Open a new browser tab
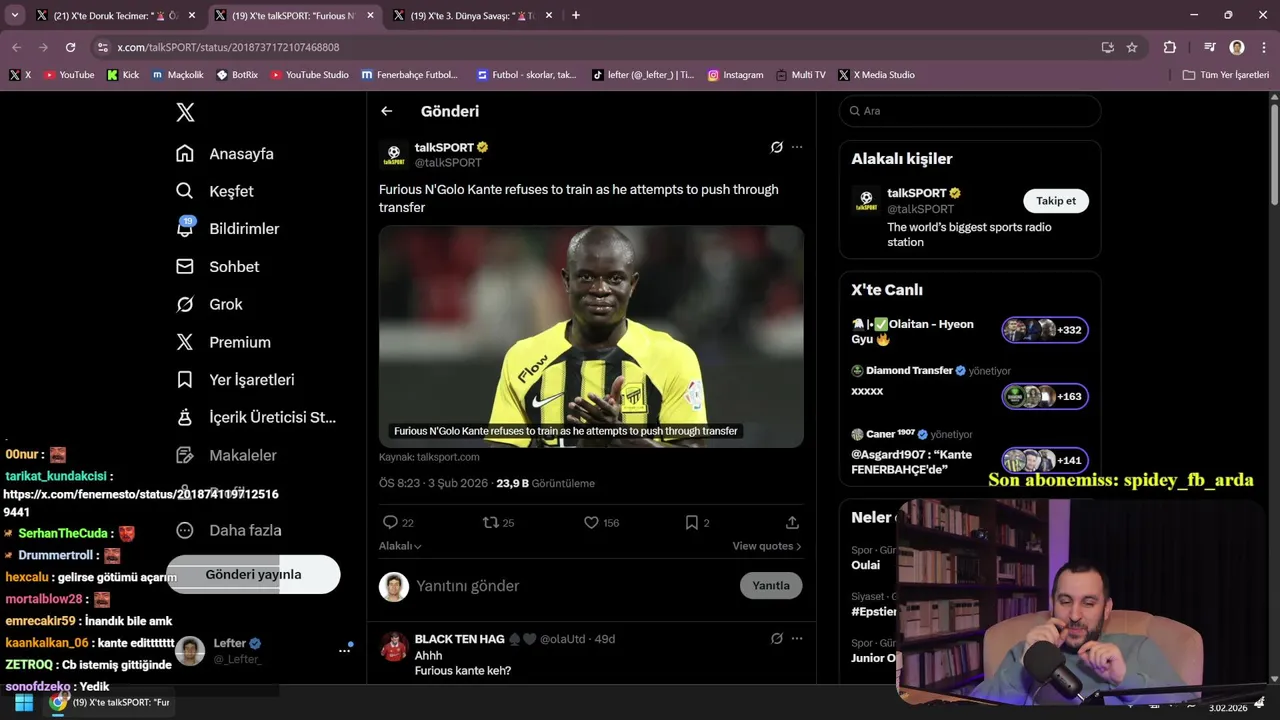 575,15
